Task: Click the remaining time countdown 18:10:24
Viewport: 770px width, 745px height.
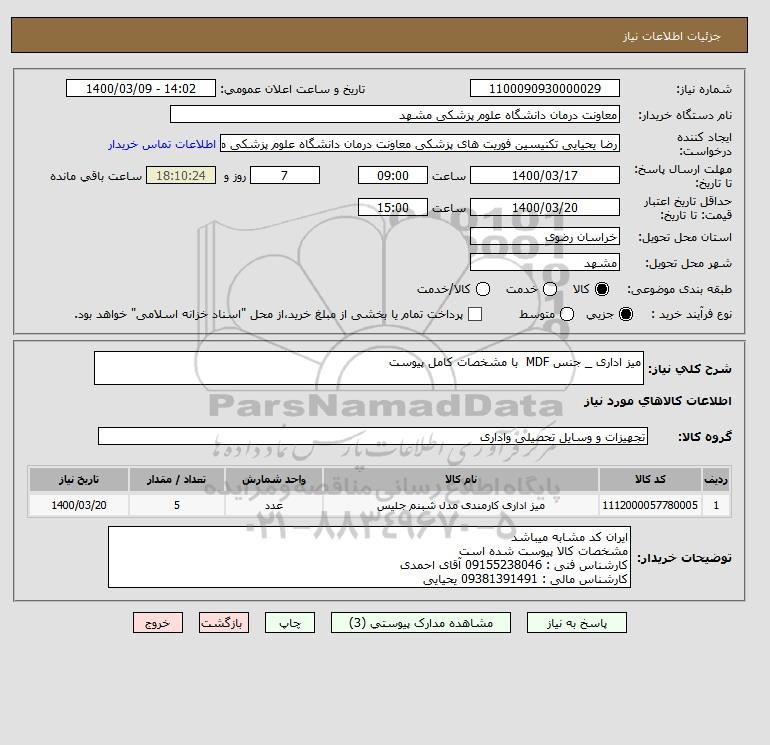Action: (x=181, y=175)
